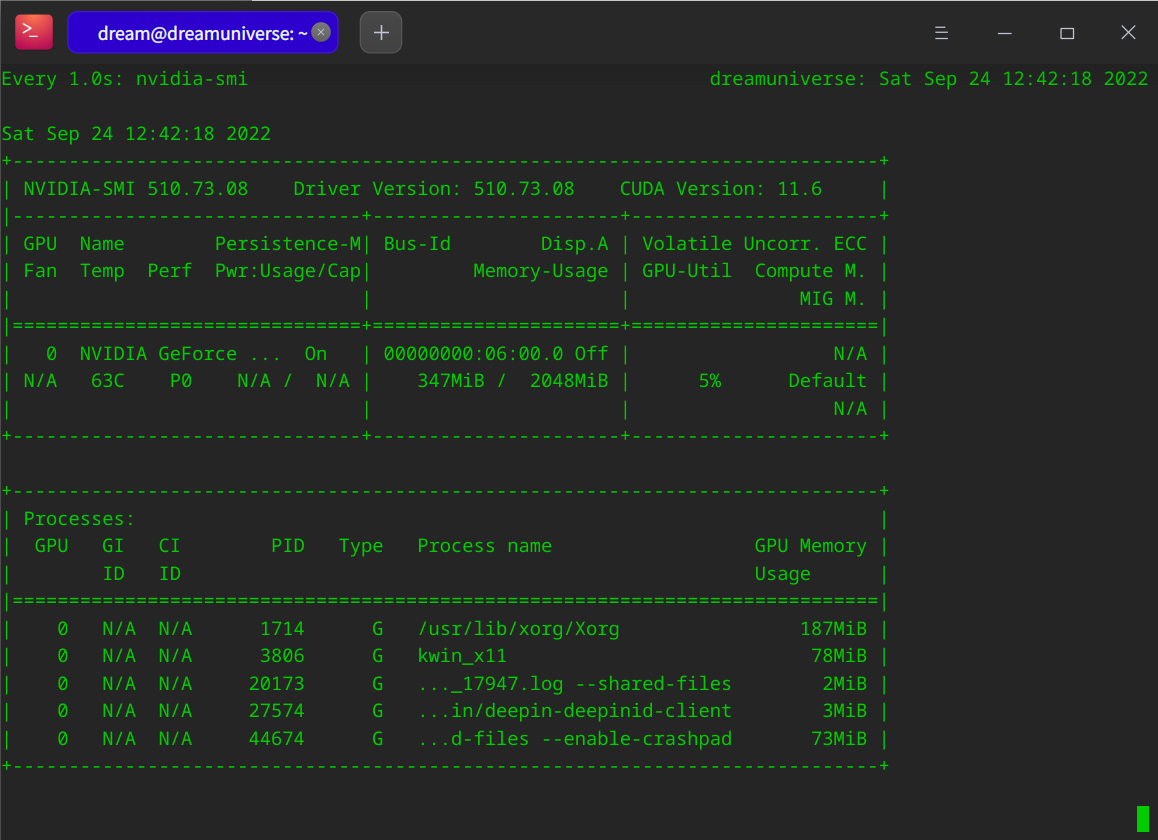
Task: Click the deepin-deepinid-client process name
Action: click(574, 711)
